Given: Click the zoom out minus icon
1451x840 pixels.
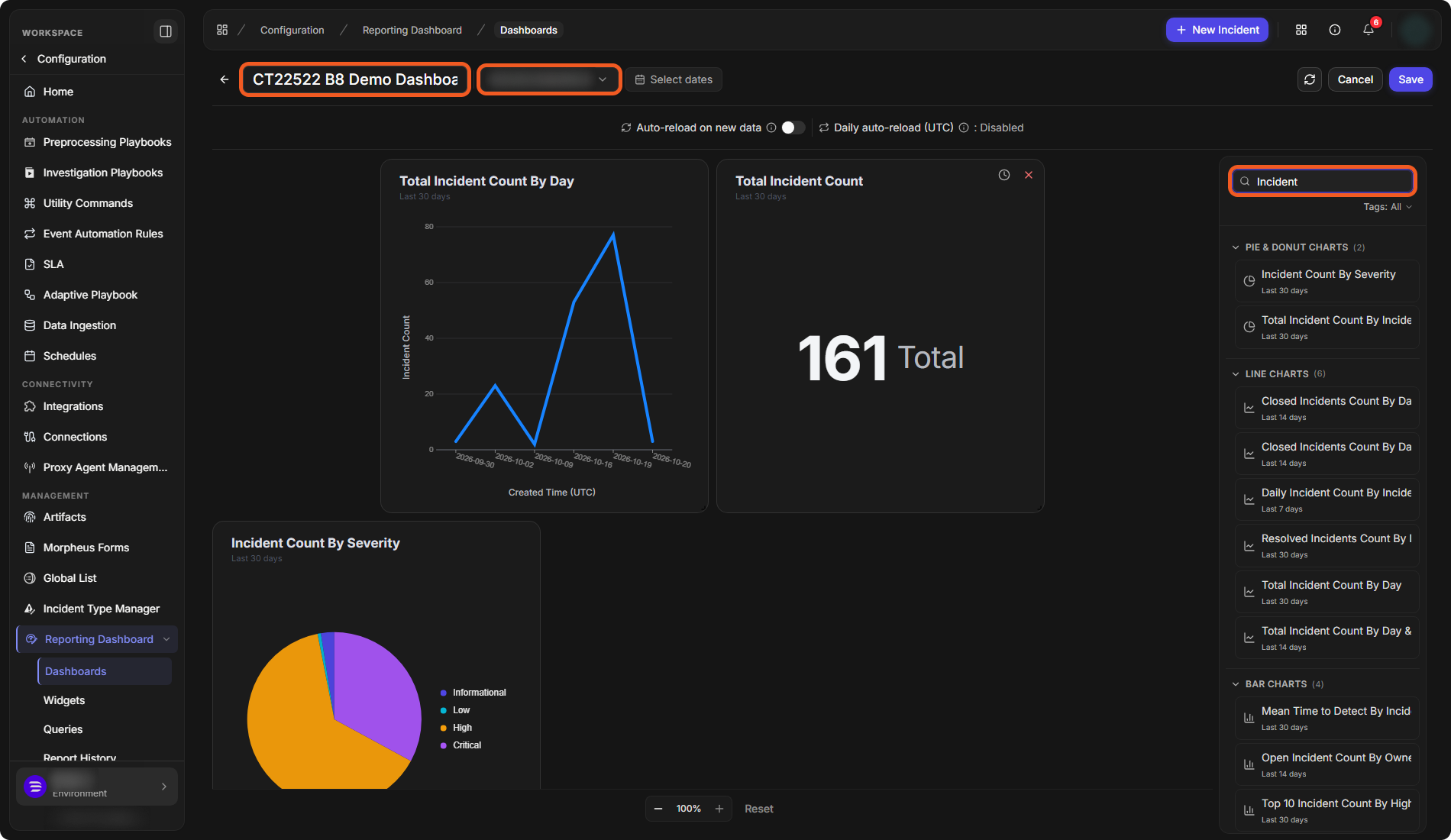Looking at the screenshot, I should click(x=658, y=809).
